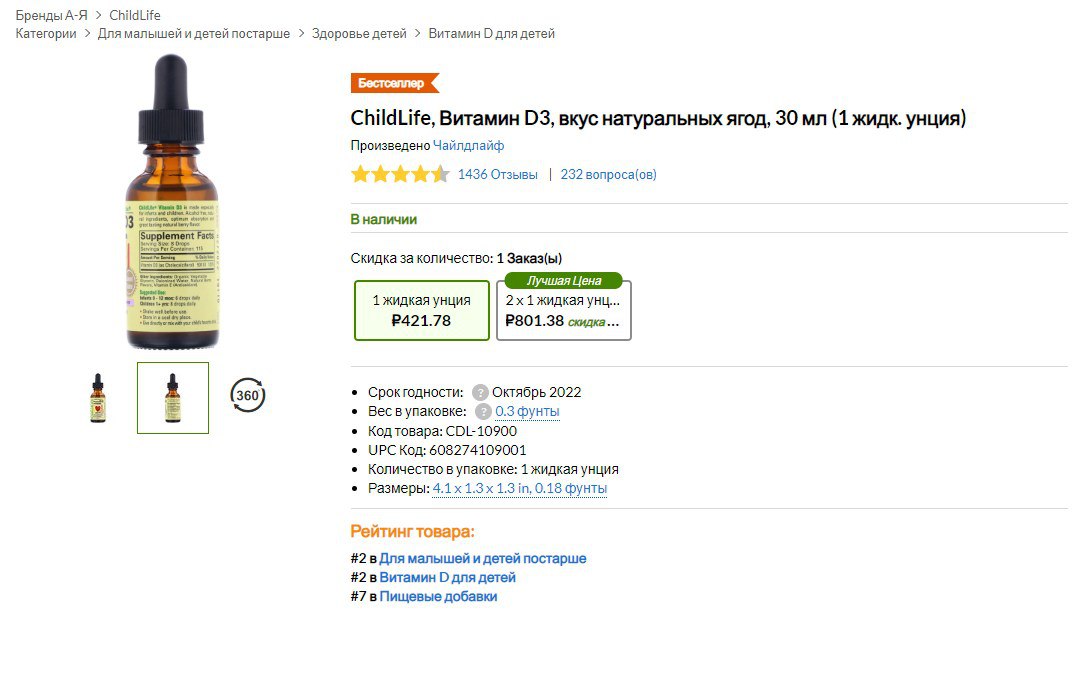Choose the 2 x 1 жидкая унция option

click(x=563, y=311)
